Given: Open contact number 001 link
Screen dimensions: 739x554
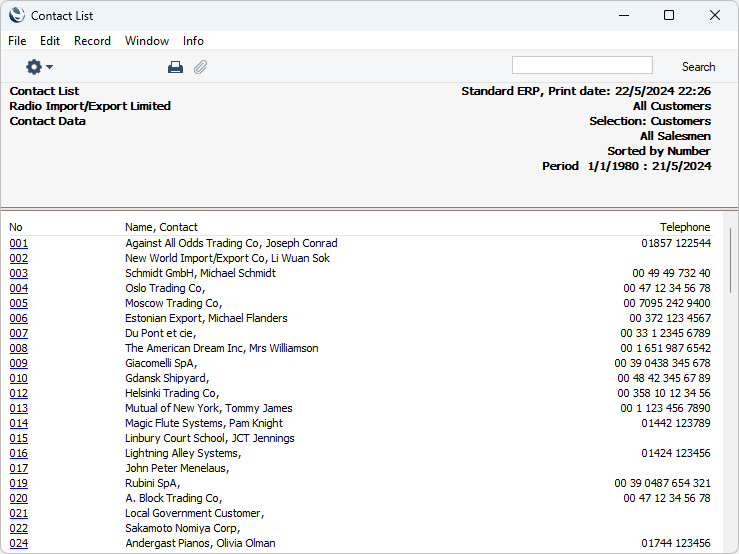Looking at the screenshot, I should coord(18,243).
